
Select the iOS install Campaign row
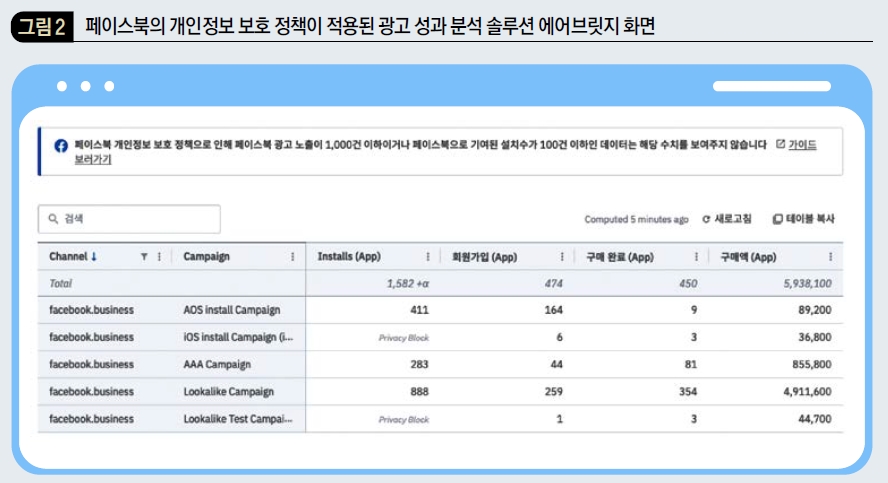tap(440, 337)
